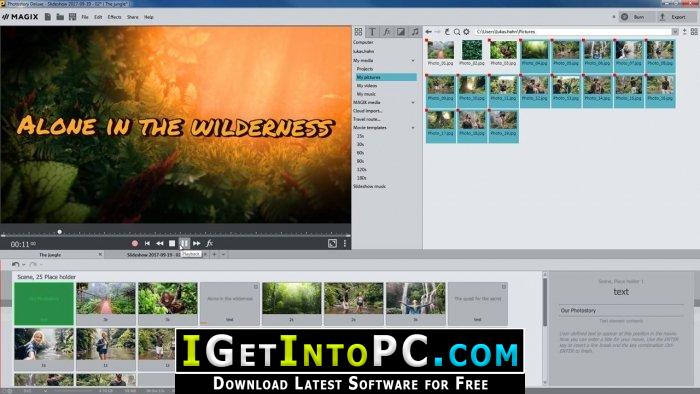Open the Share menu

tap(133, 17)
